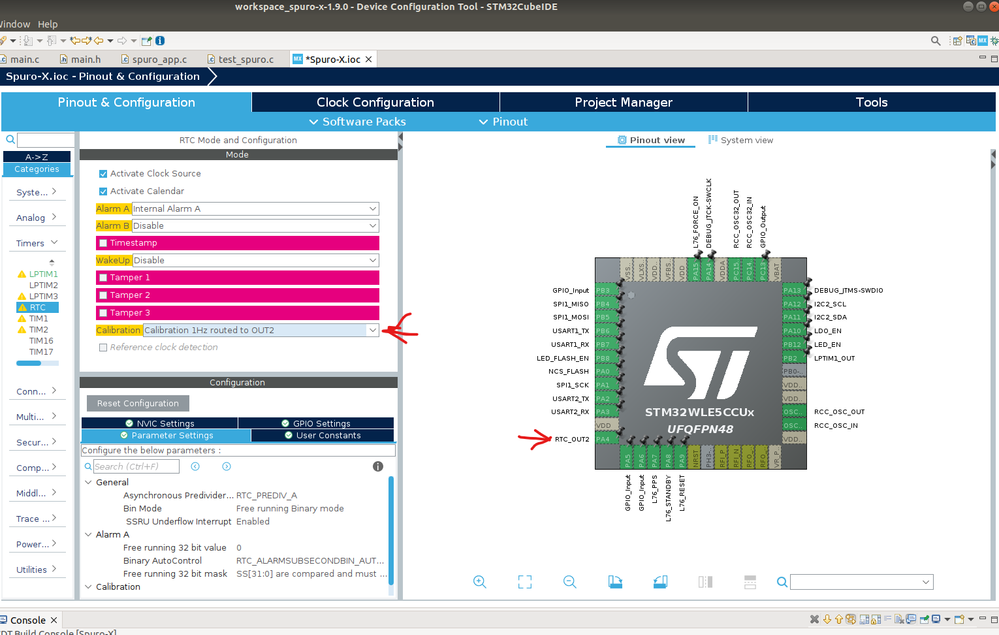Click the Console down arrow icon
This screenshot has width=999, height=635.
(827, 619)
